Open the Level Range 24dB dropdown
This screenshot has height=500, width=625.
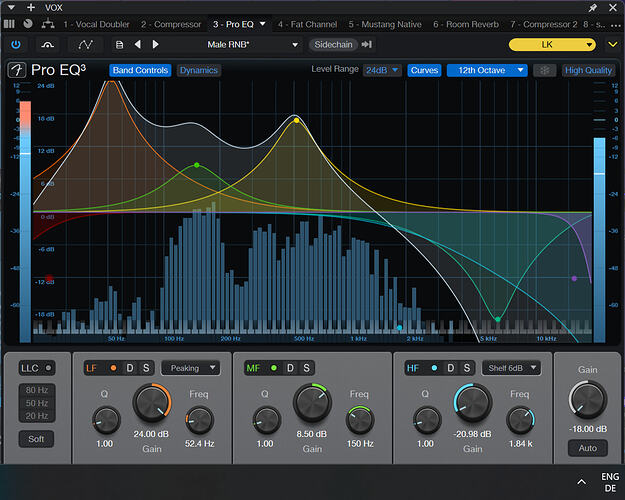[x=382, y=71]
